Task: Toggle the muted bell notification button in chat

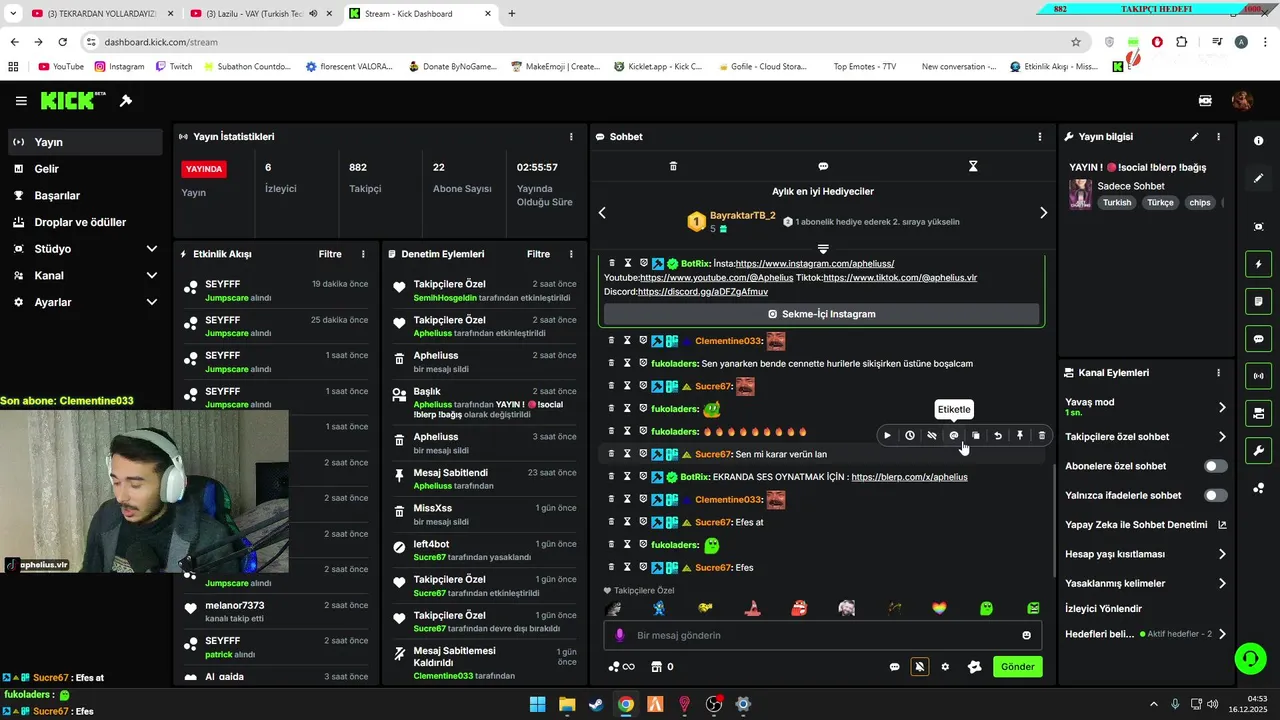Action: (x=919, y=667)
